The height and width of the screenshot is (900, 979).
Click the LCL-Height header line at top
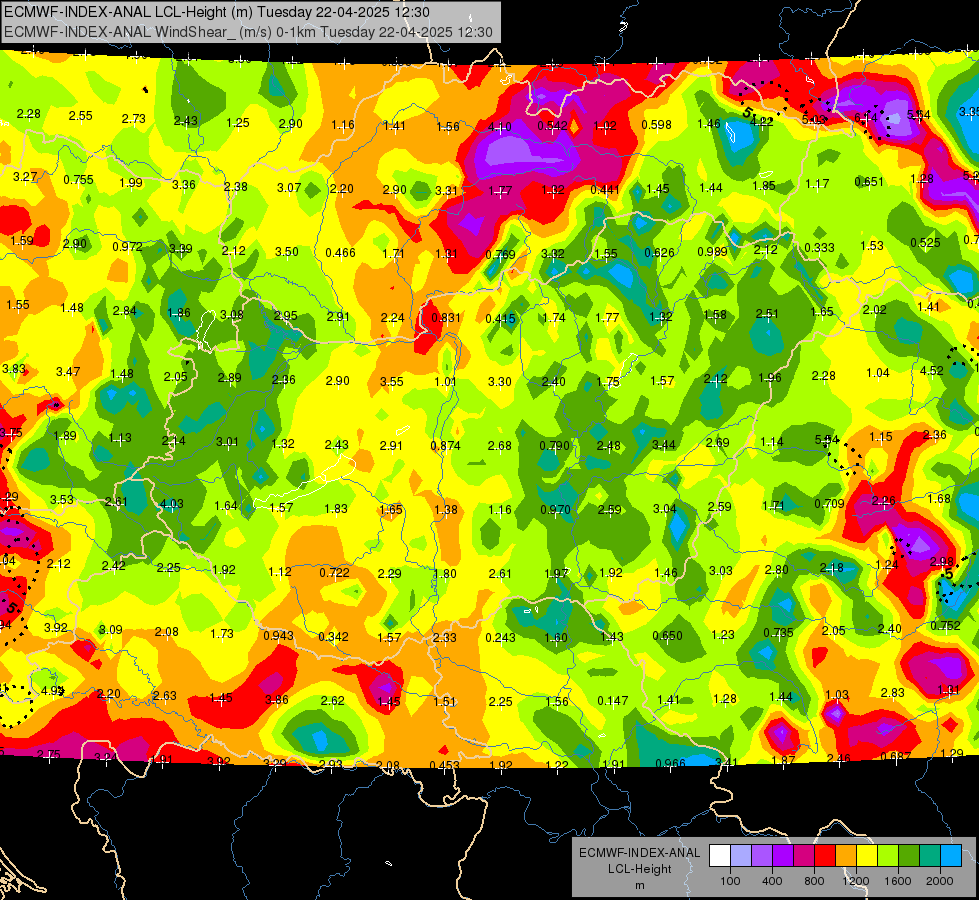tap(216, 12)
